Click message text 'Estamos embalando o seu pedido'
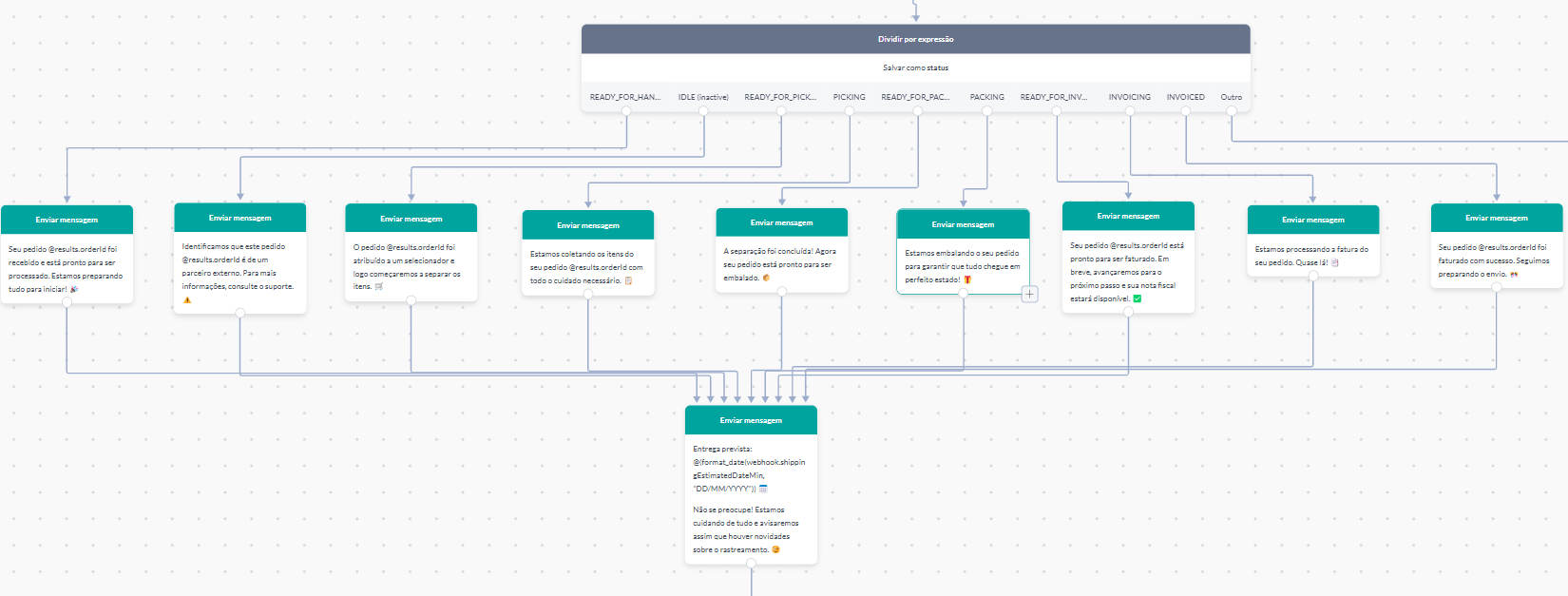1568x596 pixels. point(963,266)
